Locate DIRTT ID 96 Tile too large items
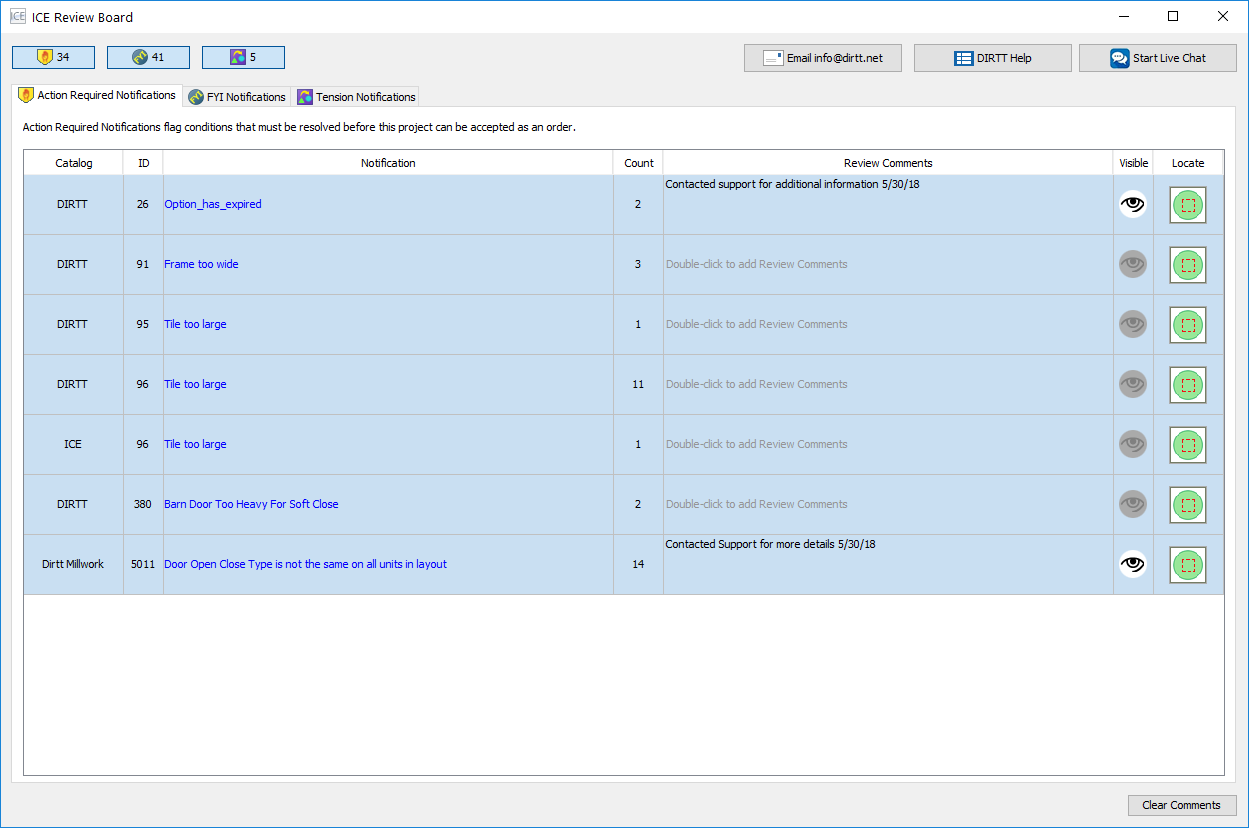 click(1188, 385)
